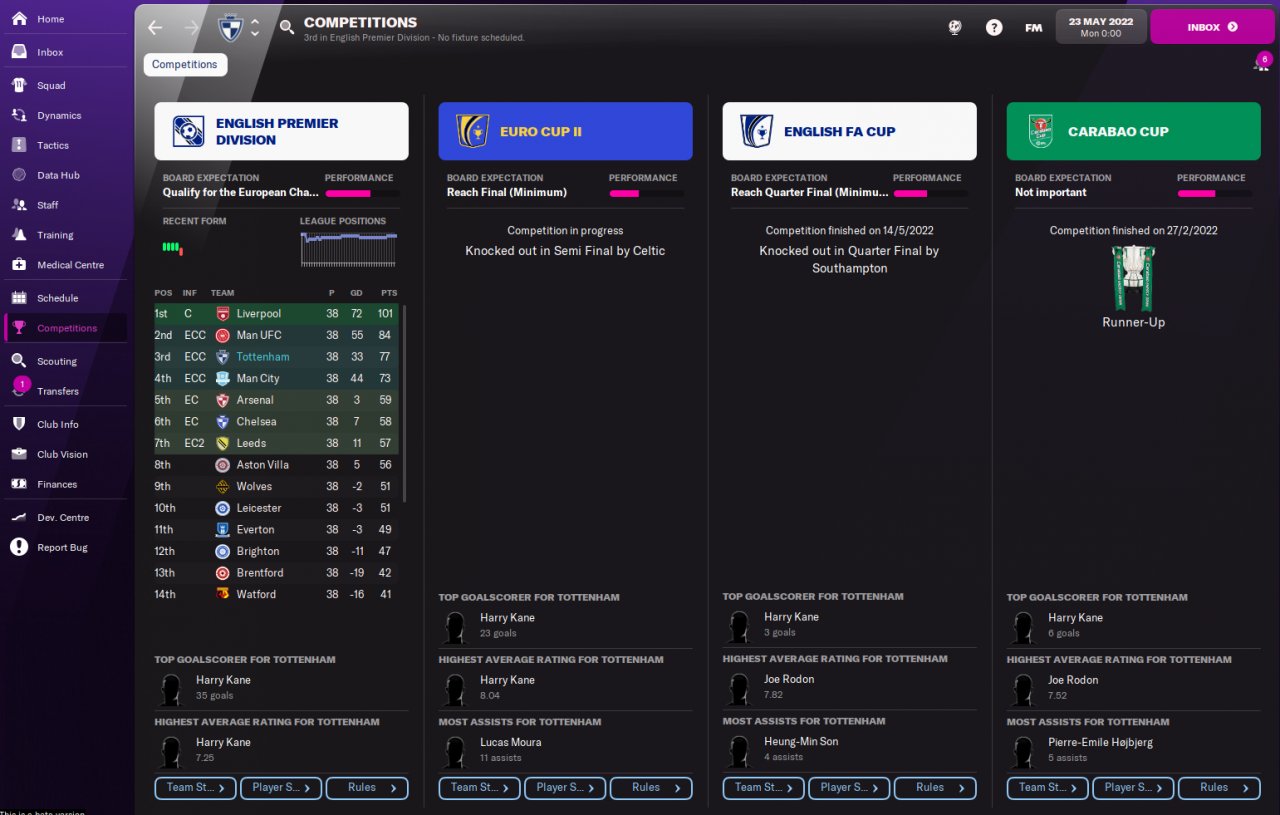
Task: Click the Tottenham club badge in header
Action: point(230,28)
